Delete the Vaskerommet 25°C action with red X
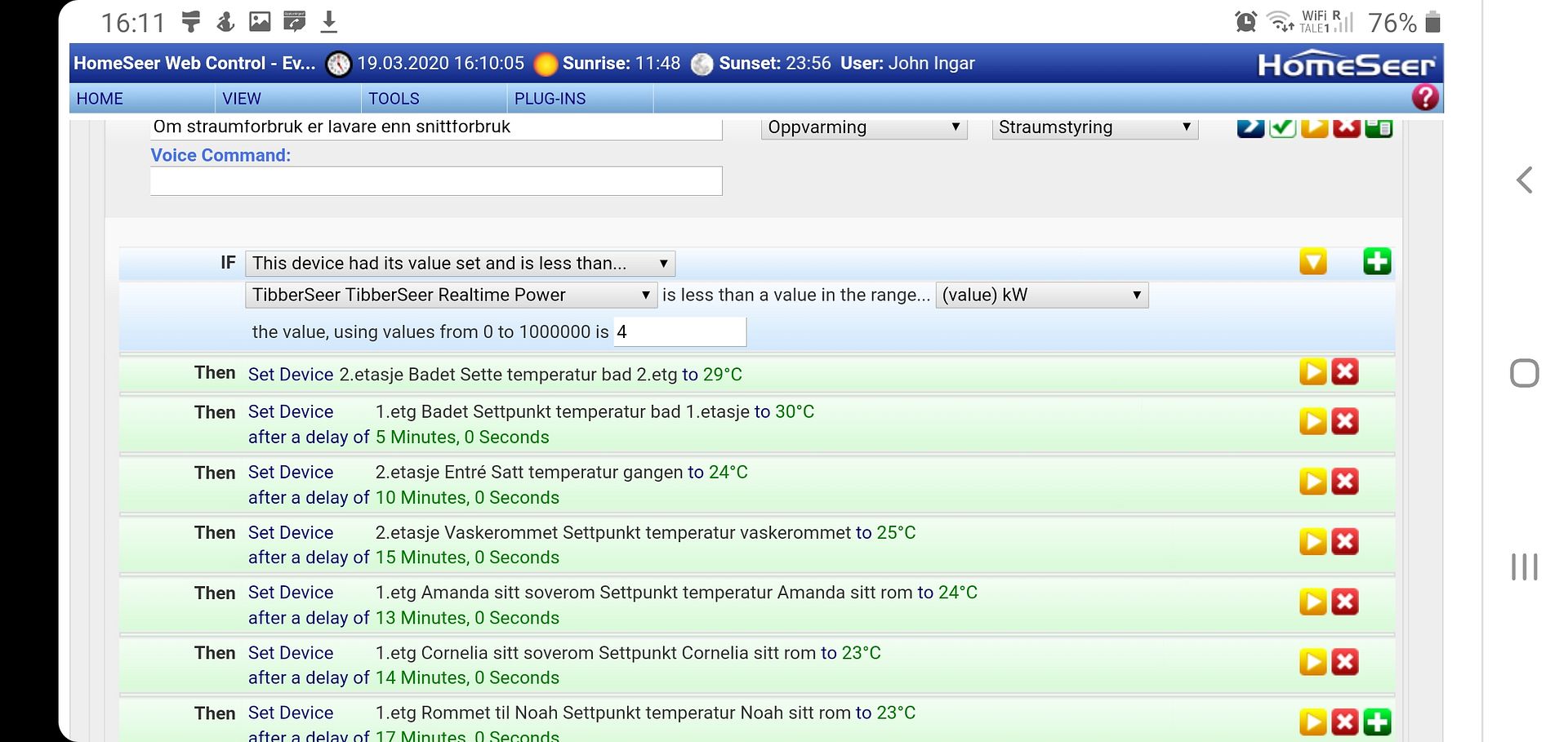 click(x=1344, y=540)
